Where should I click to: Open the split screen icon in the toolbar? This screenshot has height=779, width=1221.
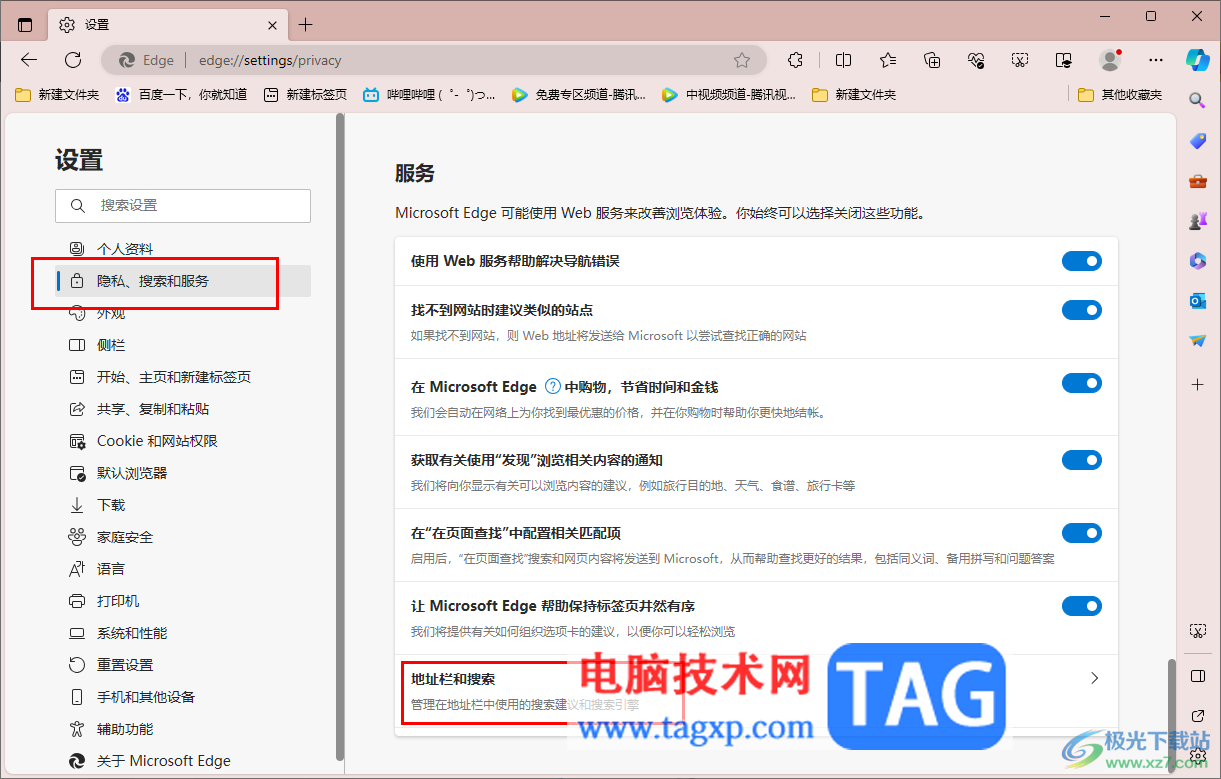(x=843, y=60)
